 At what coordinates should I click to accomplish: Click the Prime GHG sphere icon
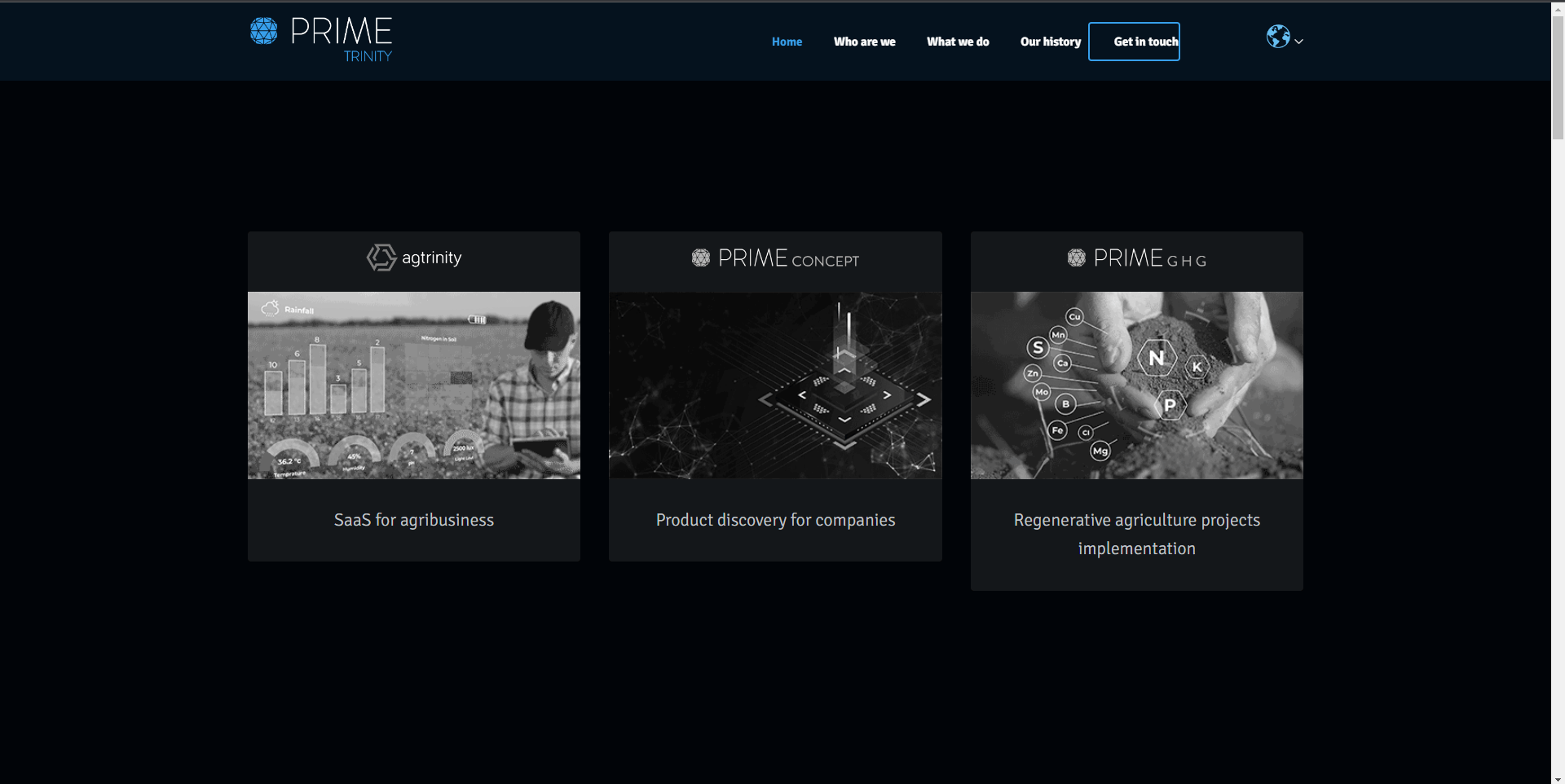(1076, 258)
